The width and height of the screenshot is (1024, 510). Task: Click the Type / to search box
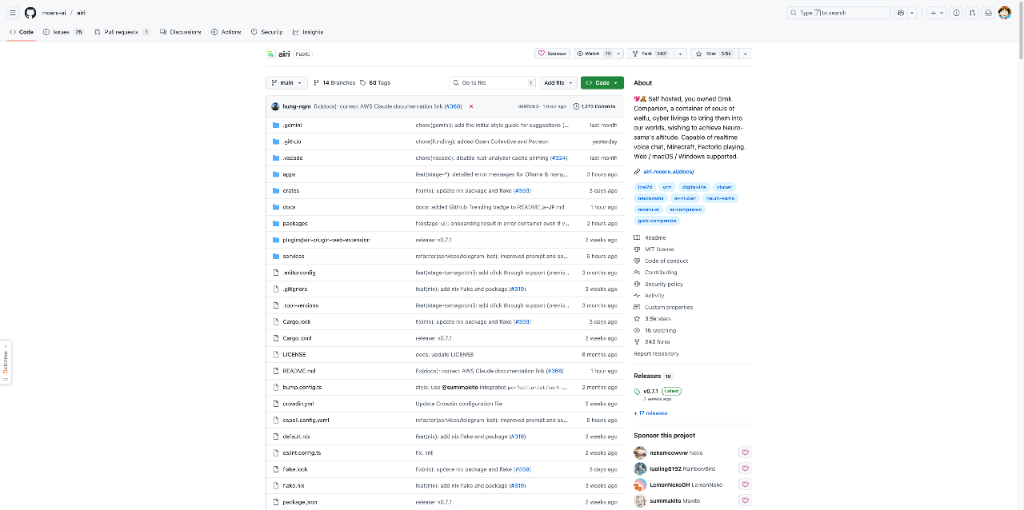839,12
